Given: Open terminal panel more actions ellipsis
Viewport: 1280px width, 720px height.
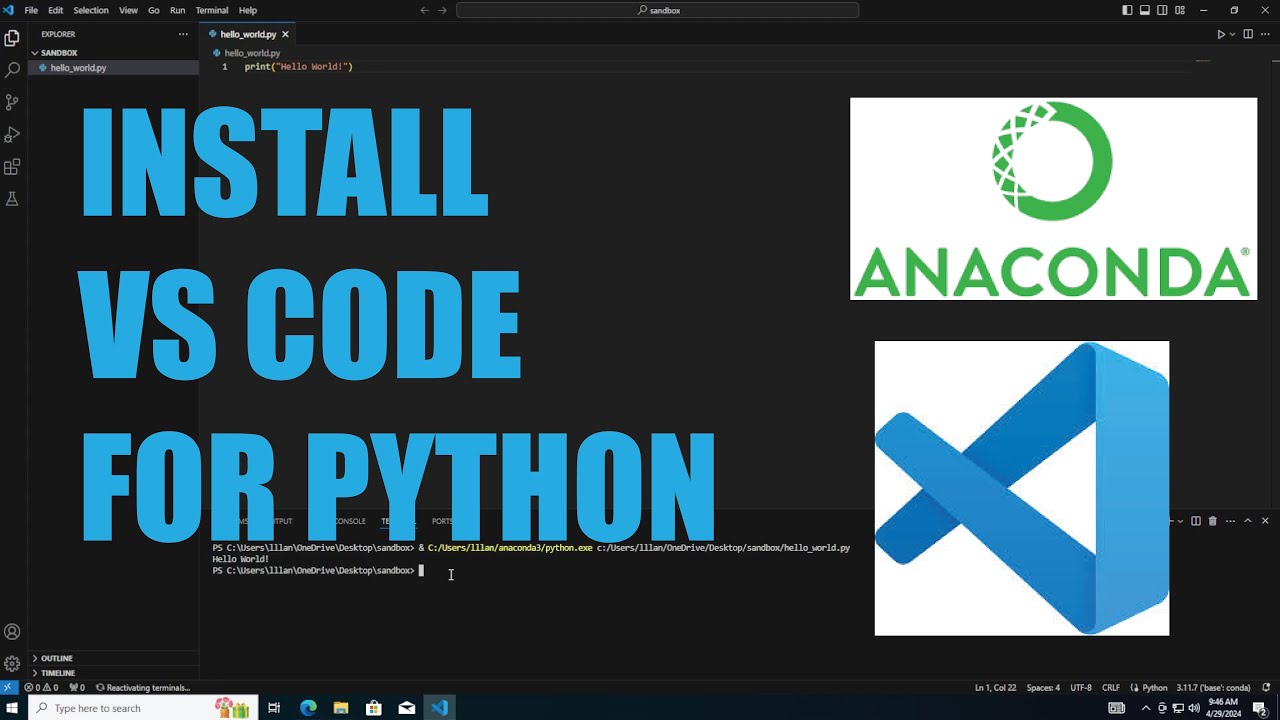Looking at the screenshot, I should tap(1230, 521).
